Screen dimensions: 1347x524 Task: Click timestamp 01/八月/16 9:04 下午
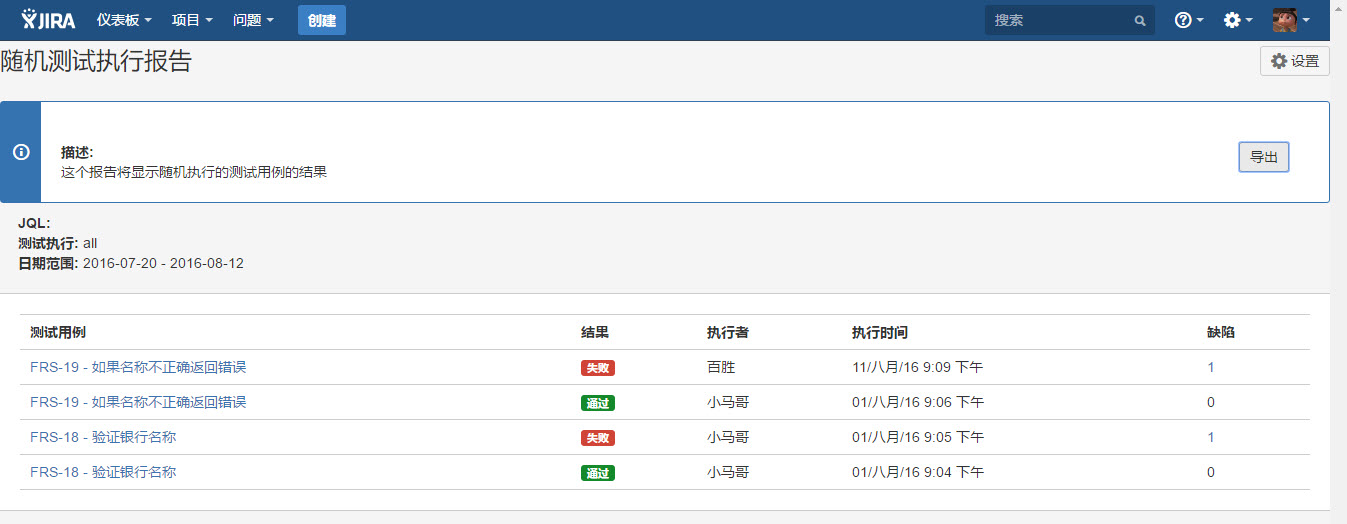pos(918,472)
